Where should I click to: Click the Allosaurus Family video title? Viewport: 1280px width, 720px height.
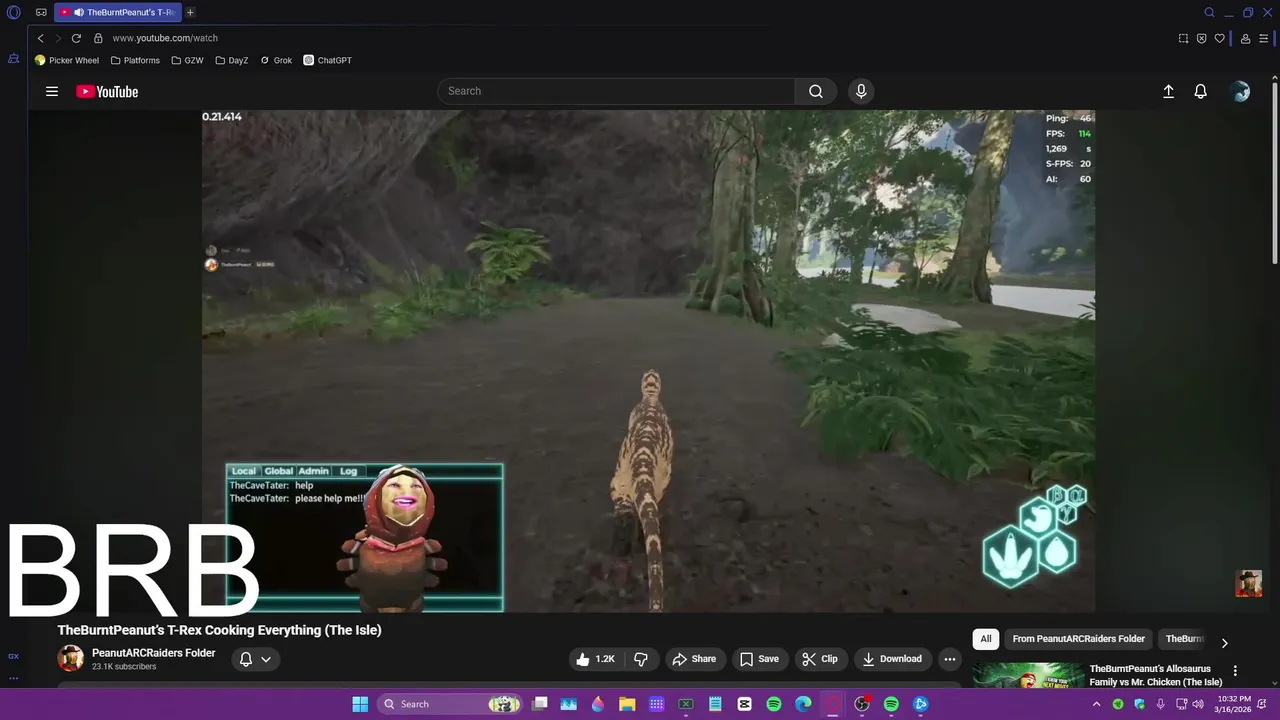[1156, 675]
